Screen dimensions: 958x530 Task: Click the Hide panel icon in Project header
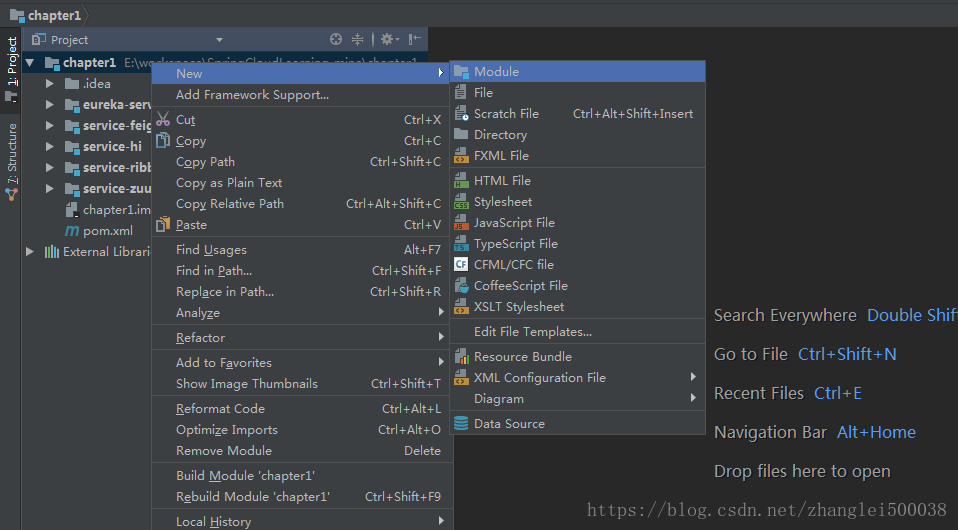[414, 39]
